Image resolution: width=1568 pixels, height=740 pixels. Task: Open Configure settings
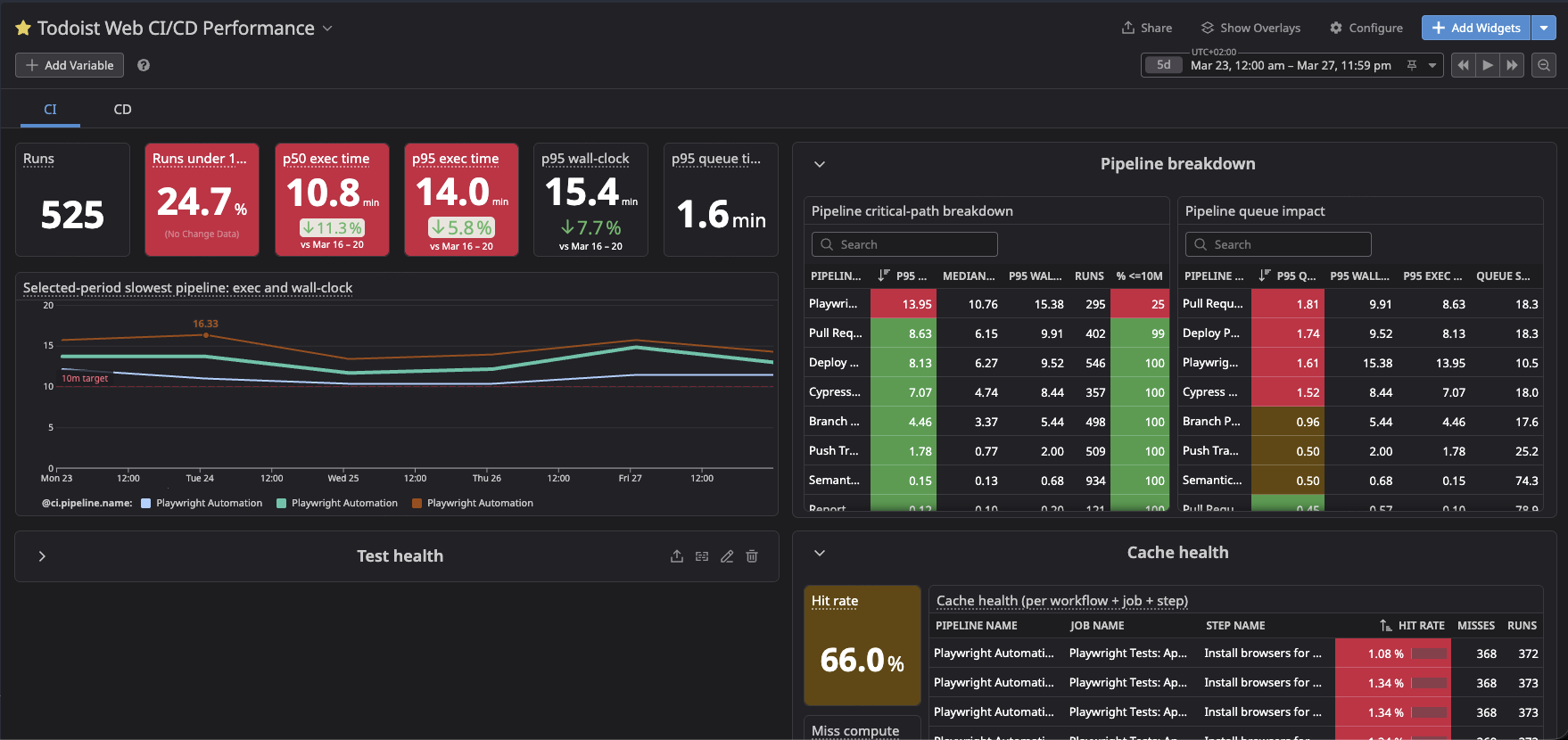[1366, 28]
